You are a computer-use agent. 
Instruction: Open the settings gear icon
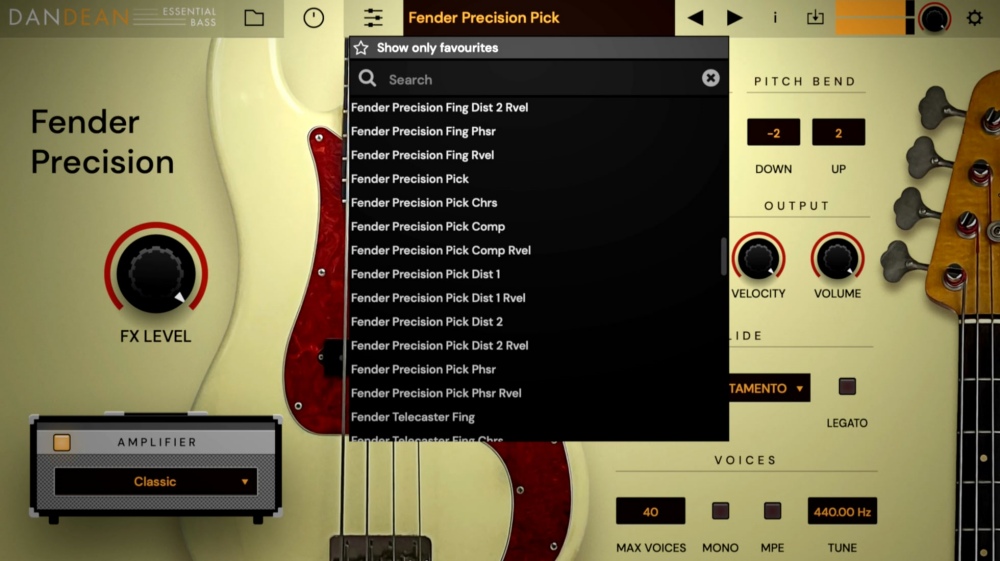974,18
